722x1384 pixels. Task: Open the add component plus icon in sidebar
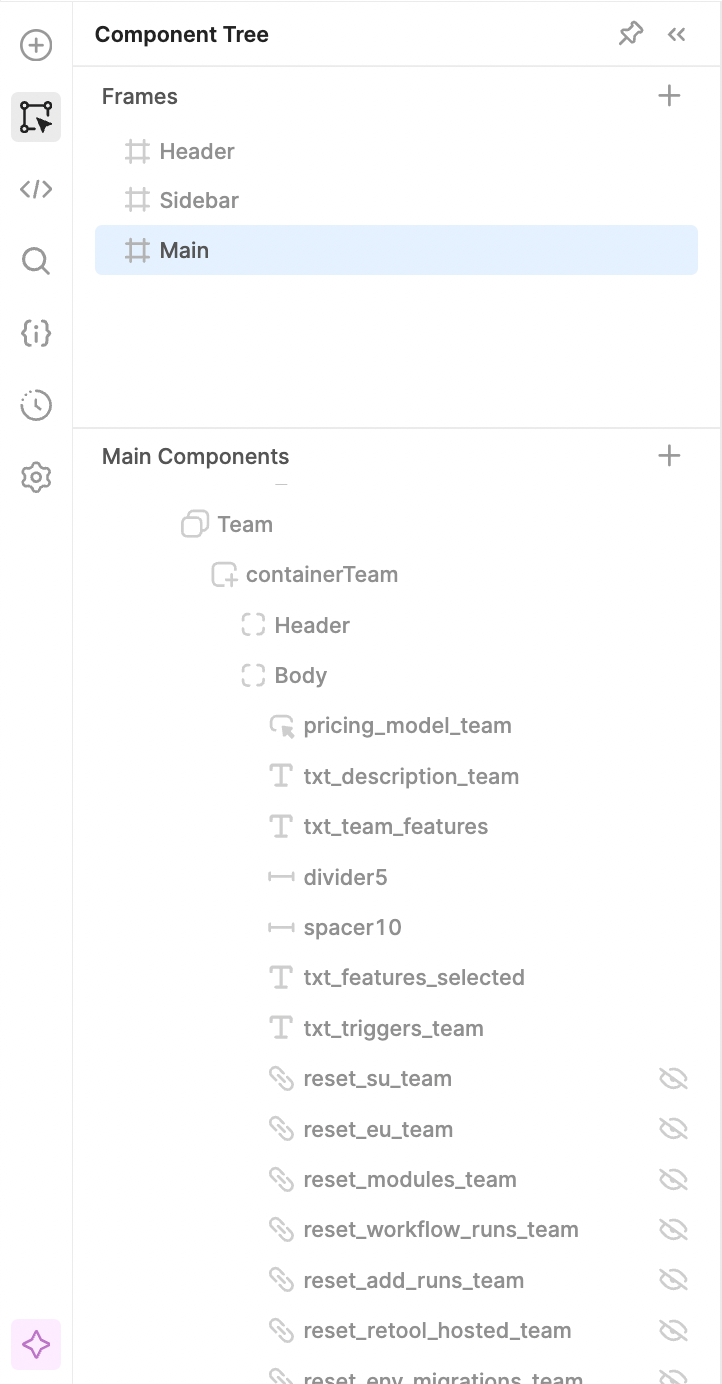[x=36, y=45]
